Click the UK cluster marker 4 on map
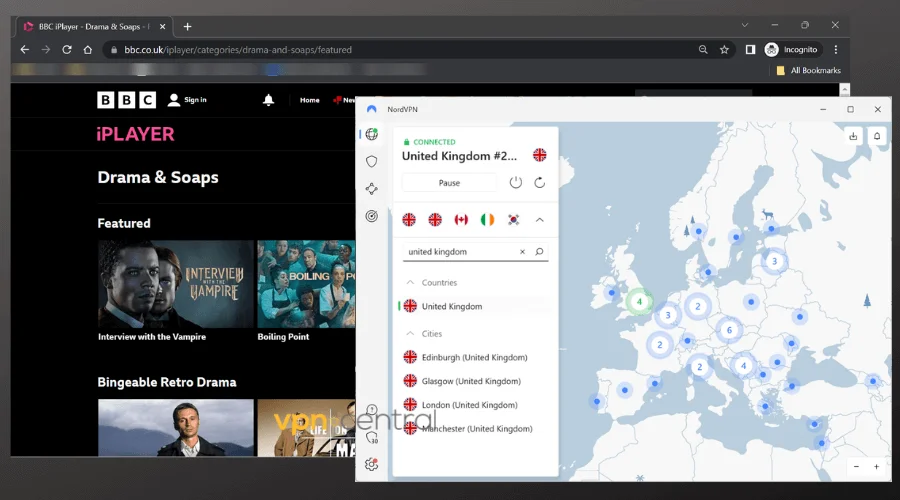The height and width of the screenshot is (500, 900). pos(639,301)
